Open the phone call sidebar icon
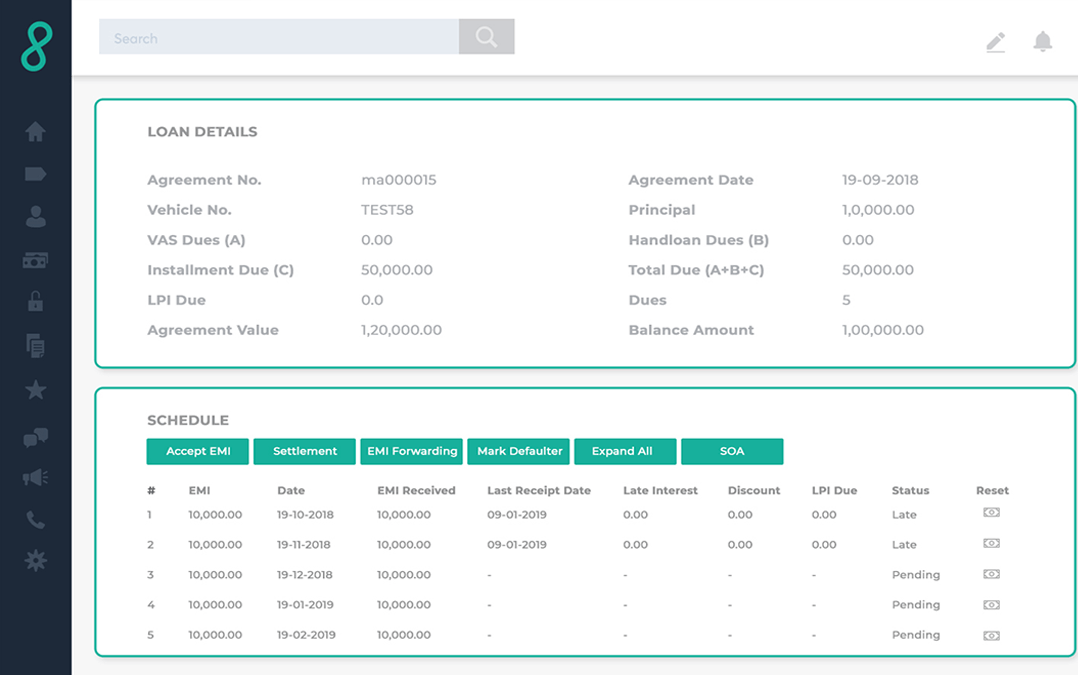Image resolution: width=1078 pixels, height=675 pixels. click(35, 520)
